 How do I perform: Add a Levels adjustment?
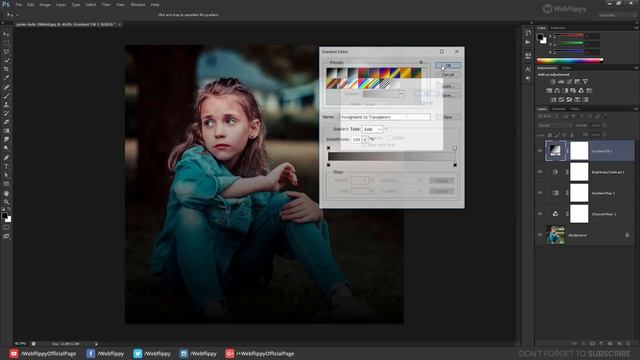point(561,82)
